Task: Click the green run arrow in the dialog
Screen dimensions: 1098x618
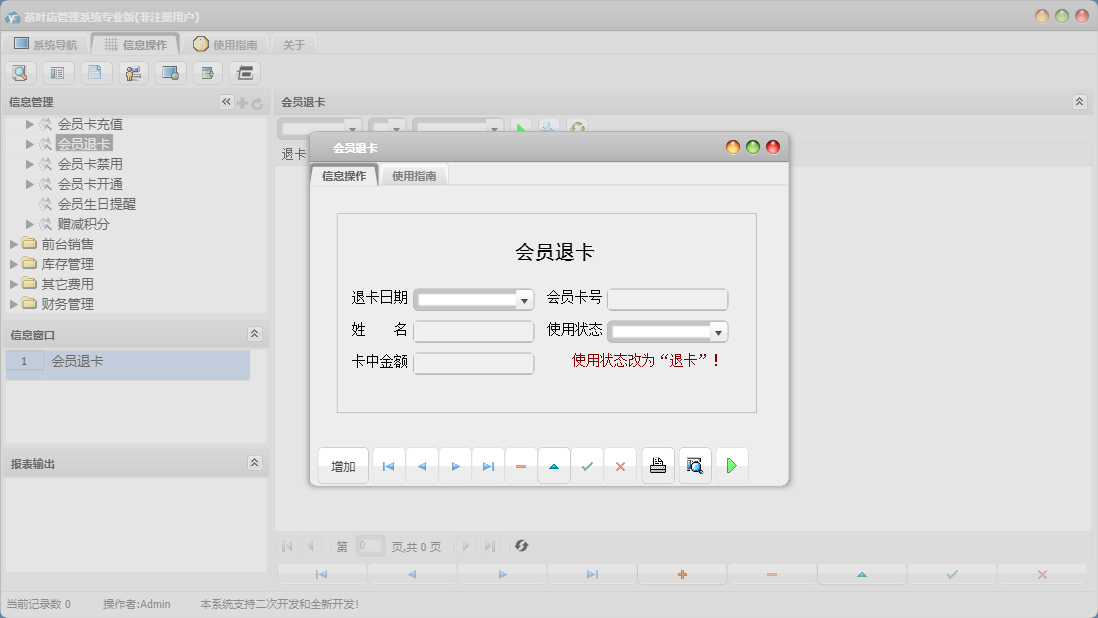Action: click(731, 465)
